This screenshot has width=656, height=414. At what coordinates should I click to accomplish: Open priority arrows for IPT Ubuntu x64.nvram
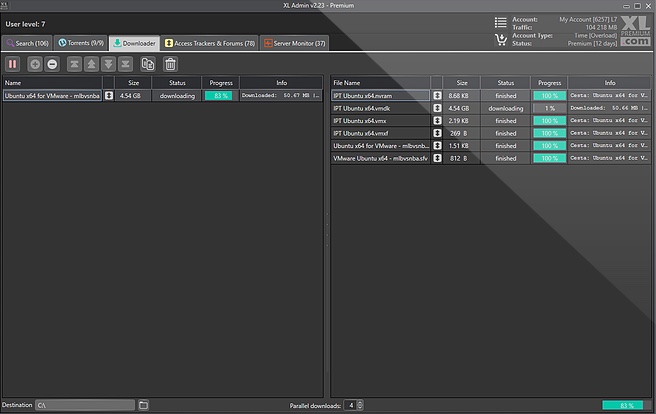(437, 96)
